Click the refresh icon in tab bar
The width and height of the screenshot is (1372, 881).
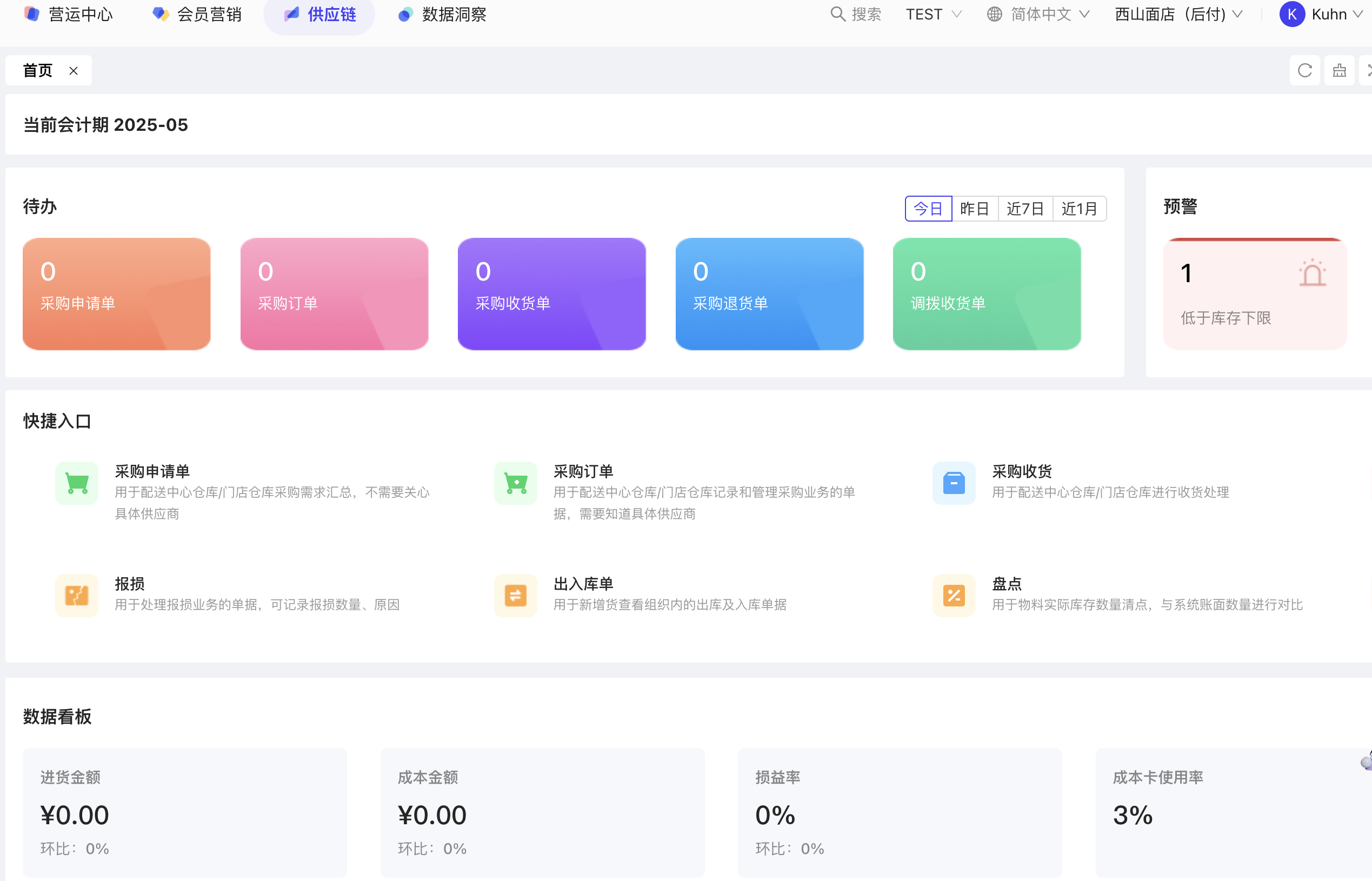(1304, 70)
